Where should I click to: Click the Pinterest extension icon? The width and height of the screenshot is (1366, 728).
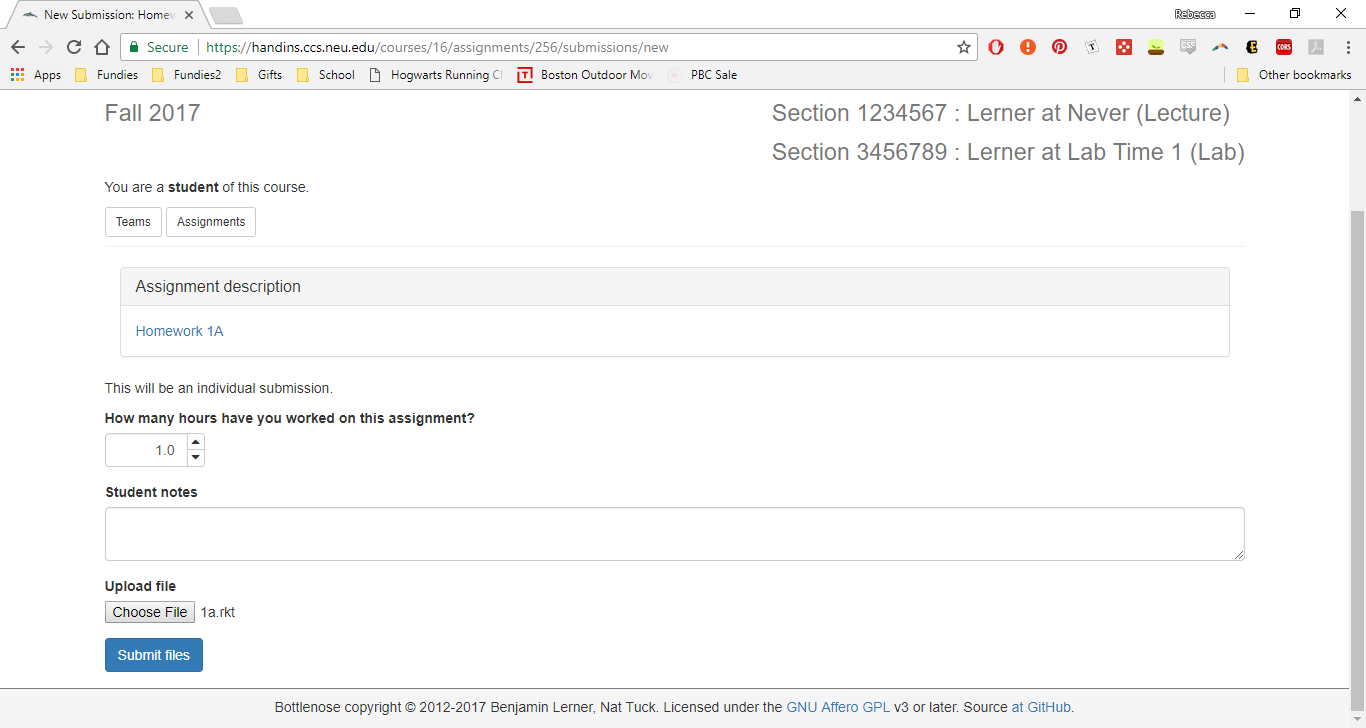(x=1059, y=47)
